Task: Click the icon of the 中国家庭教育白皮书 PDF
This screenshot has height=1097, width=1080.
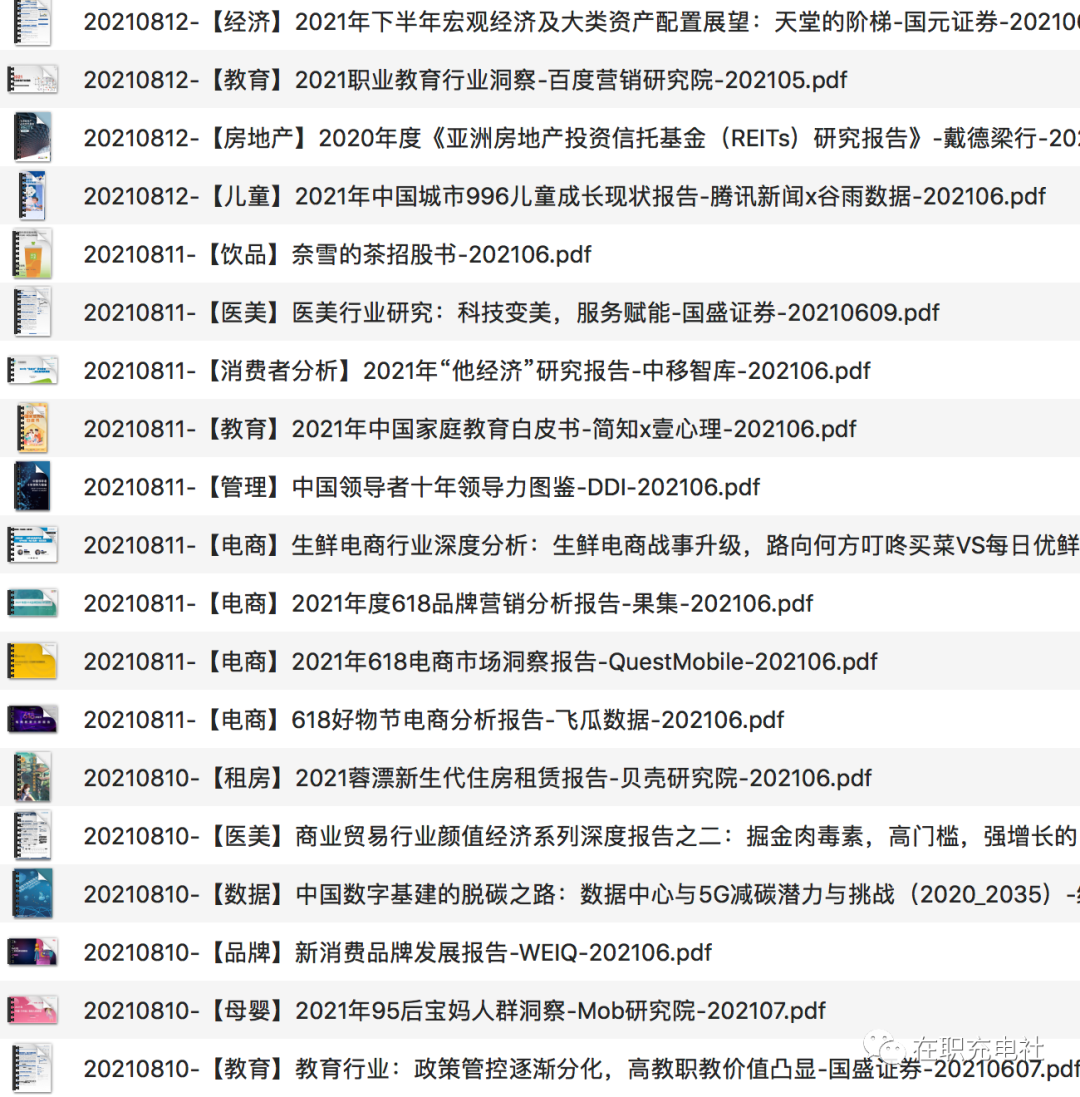Action: (x=32, y=428)
